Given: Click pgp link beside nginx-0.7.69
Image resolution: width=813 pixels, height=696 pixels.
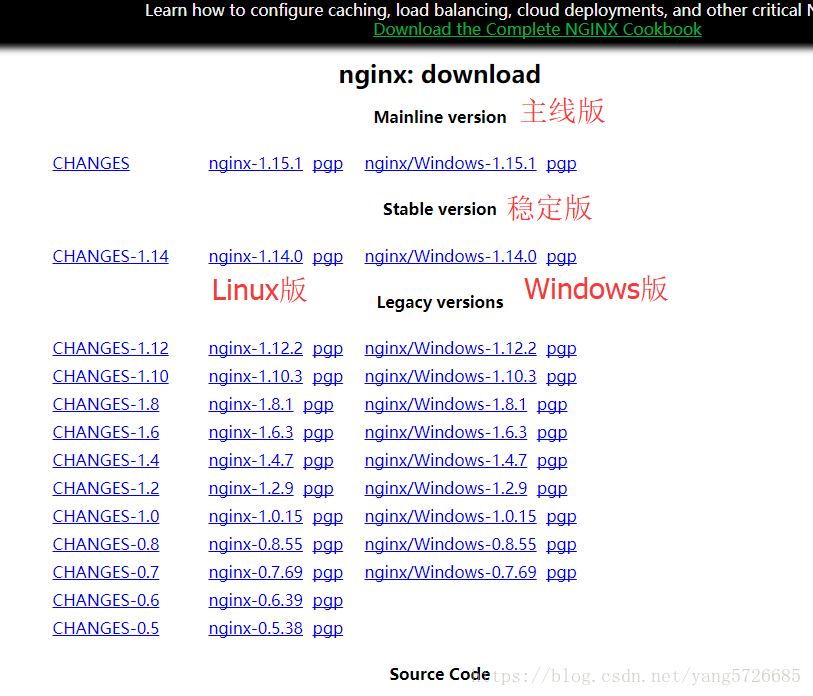Looking at the screenshot, I should pos(328,574).
